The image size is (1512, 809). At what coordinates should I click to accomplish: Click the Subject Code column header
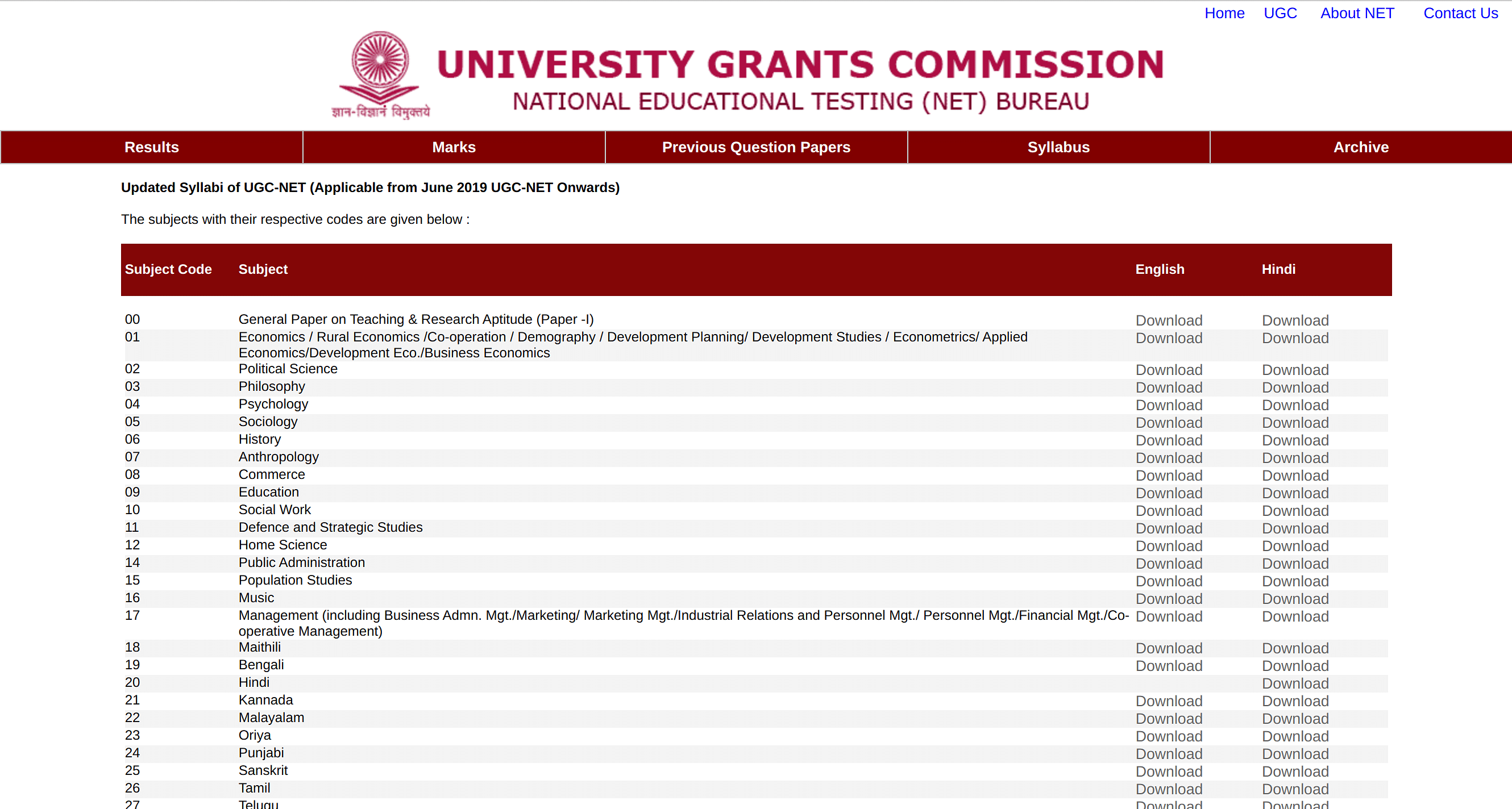(168, 269)
